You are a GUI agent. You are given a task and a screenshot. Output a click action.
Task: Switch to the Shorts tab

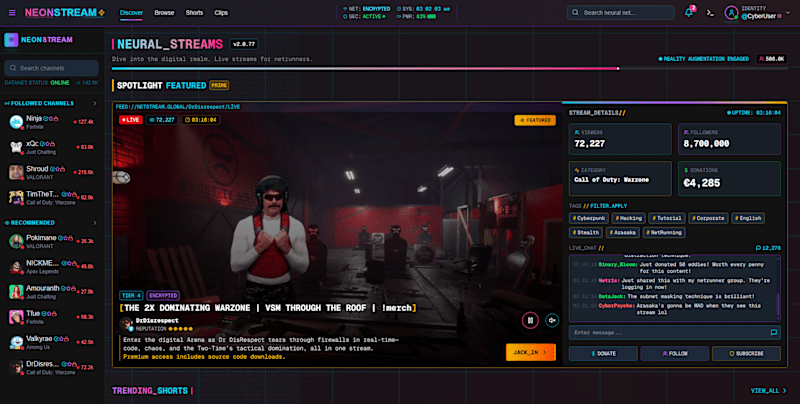[194, 13]
